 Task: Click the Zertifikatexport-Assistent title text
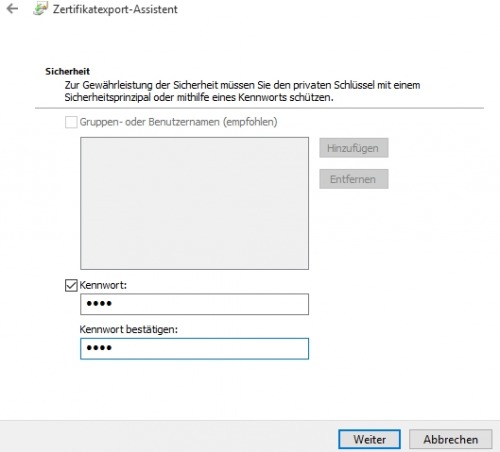[x=115, y=9]
